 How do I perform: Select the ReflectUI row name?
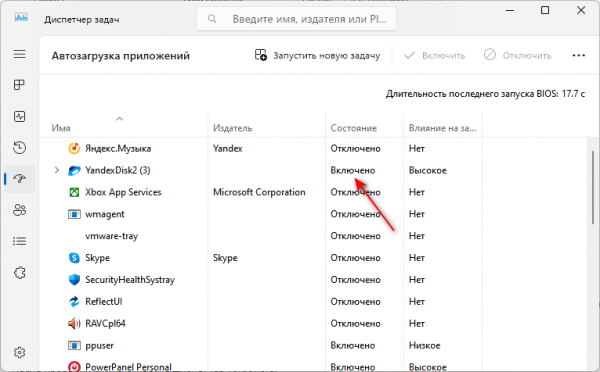point(103,302)
